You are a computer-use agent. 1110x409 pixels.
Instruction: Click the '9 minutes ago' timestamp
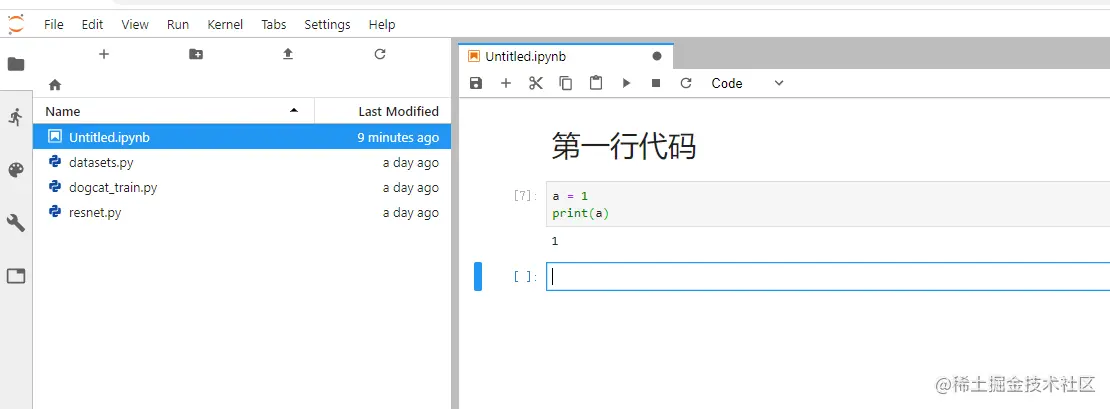click(398, 137)
